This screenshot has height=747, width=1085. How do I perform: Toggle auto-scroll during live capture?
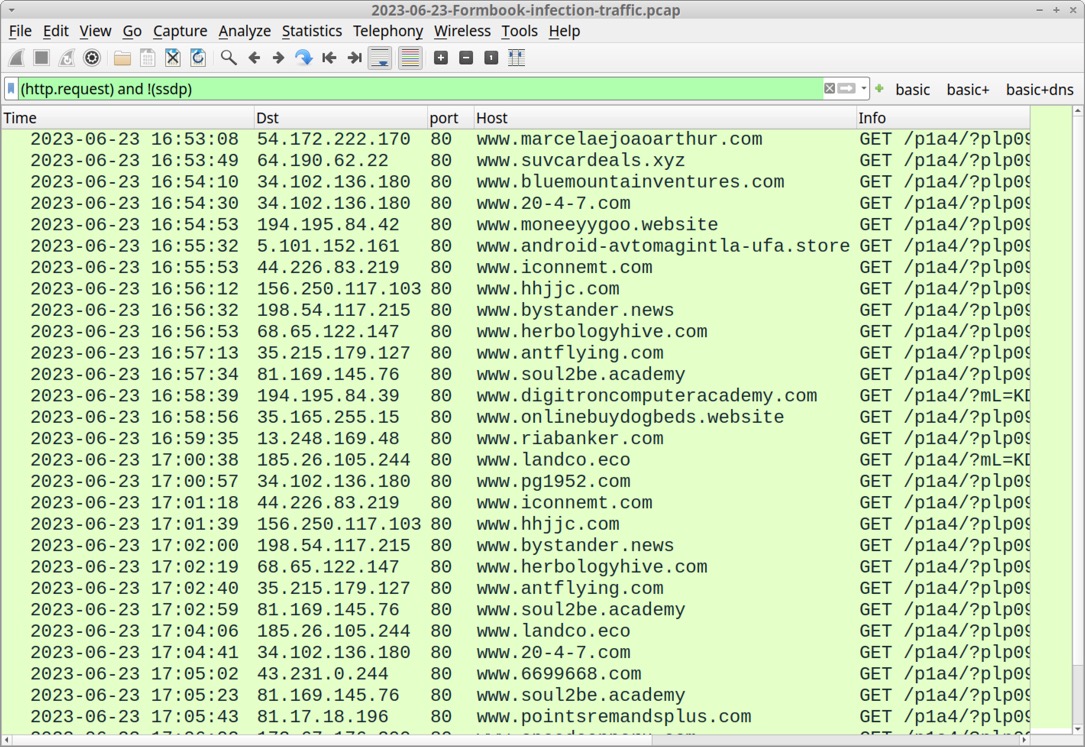pos(380,58)
